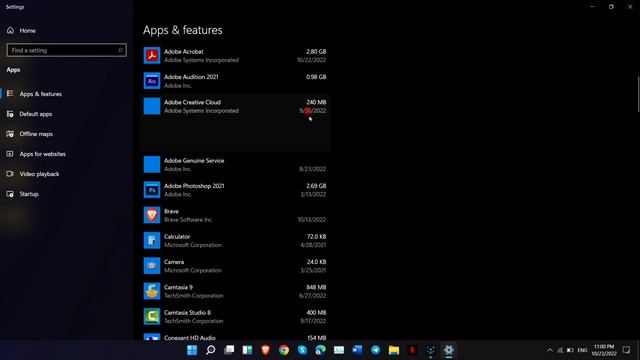Image resolution: width=640 pixels, height=360 pixels.
Task: Launch Brave browser from taskbar
Action: click(265, 350)
